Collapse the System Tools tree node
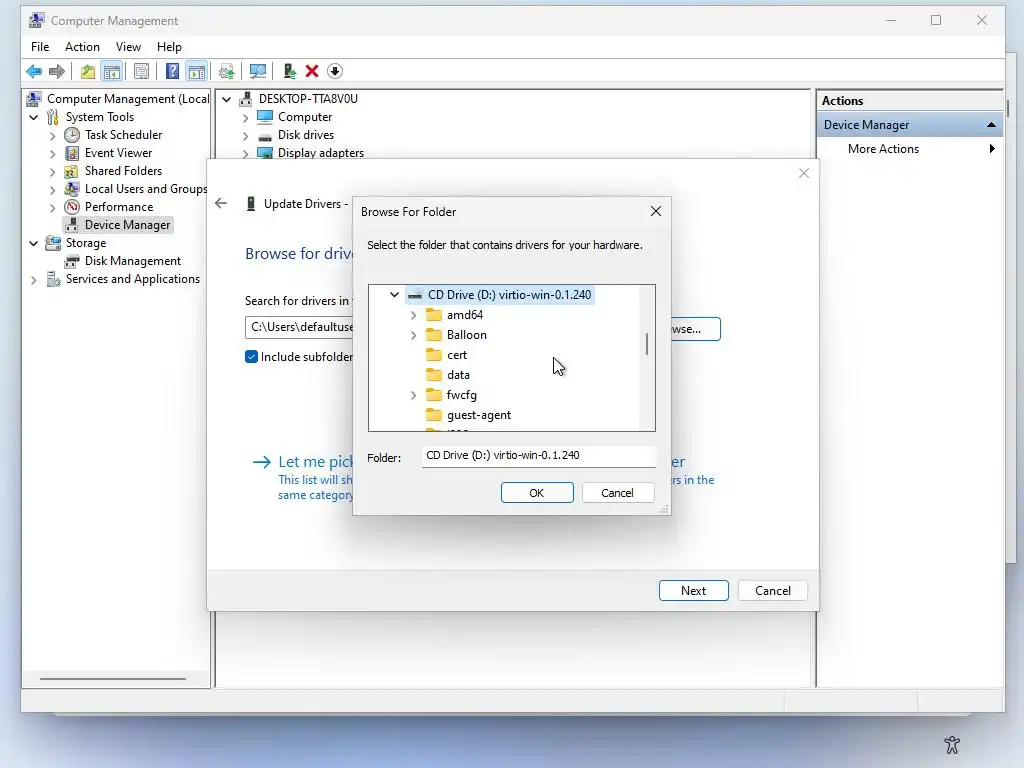Image resolution: width=1024 pixels, height=768 pixels. pos(34,118)
